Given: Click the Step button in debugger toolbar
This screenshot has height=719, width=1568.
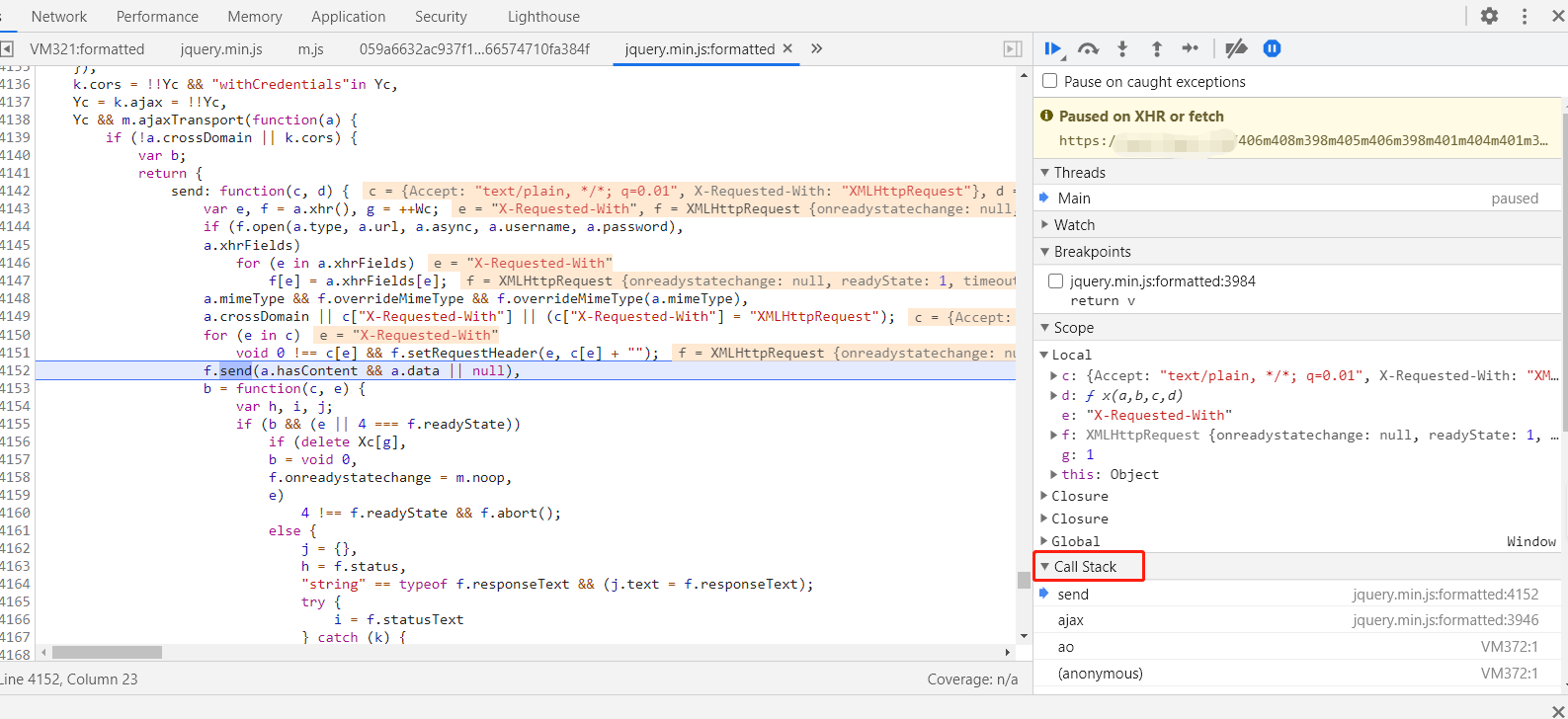Looking at the screenshot, I should pyautogui.click(x=1191, y=48).
